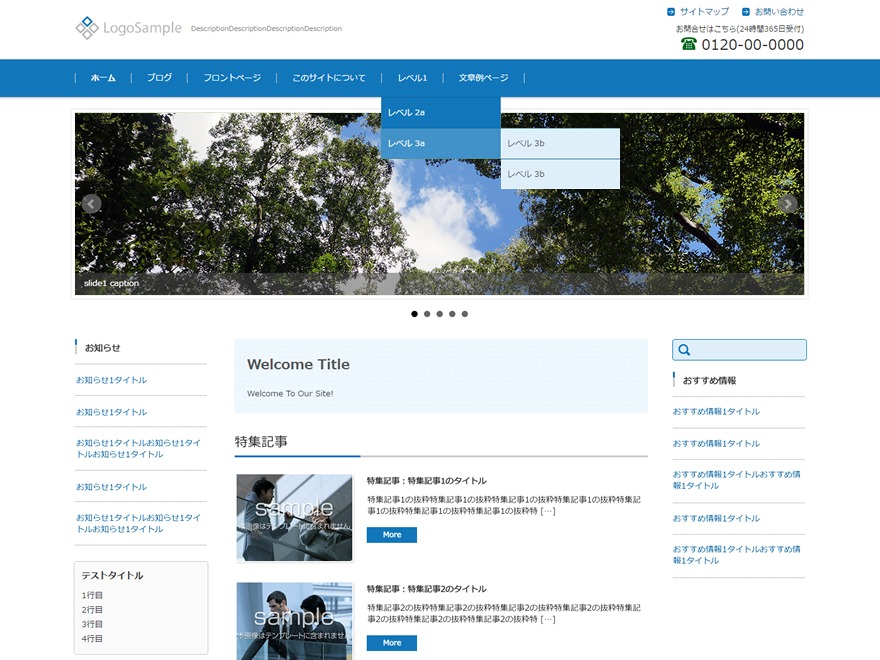The height and width of the screenshot is (660, 880).
Task: Open the fourth おすすめ情報 link in the sidebar
Action: coord(716,518)
